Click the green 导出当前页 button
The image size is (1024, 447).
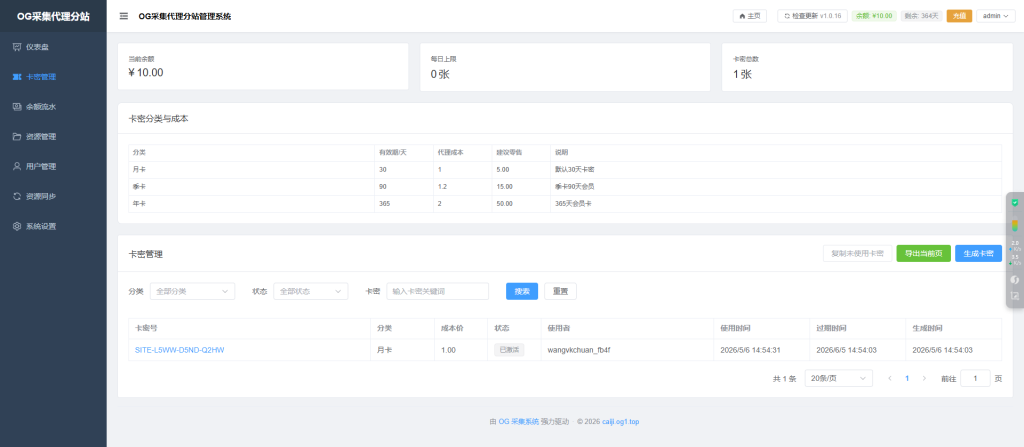click(923, 254)
